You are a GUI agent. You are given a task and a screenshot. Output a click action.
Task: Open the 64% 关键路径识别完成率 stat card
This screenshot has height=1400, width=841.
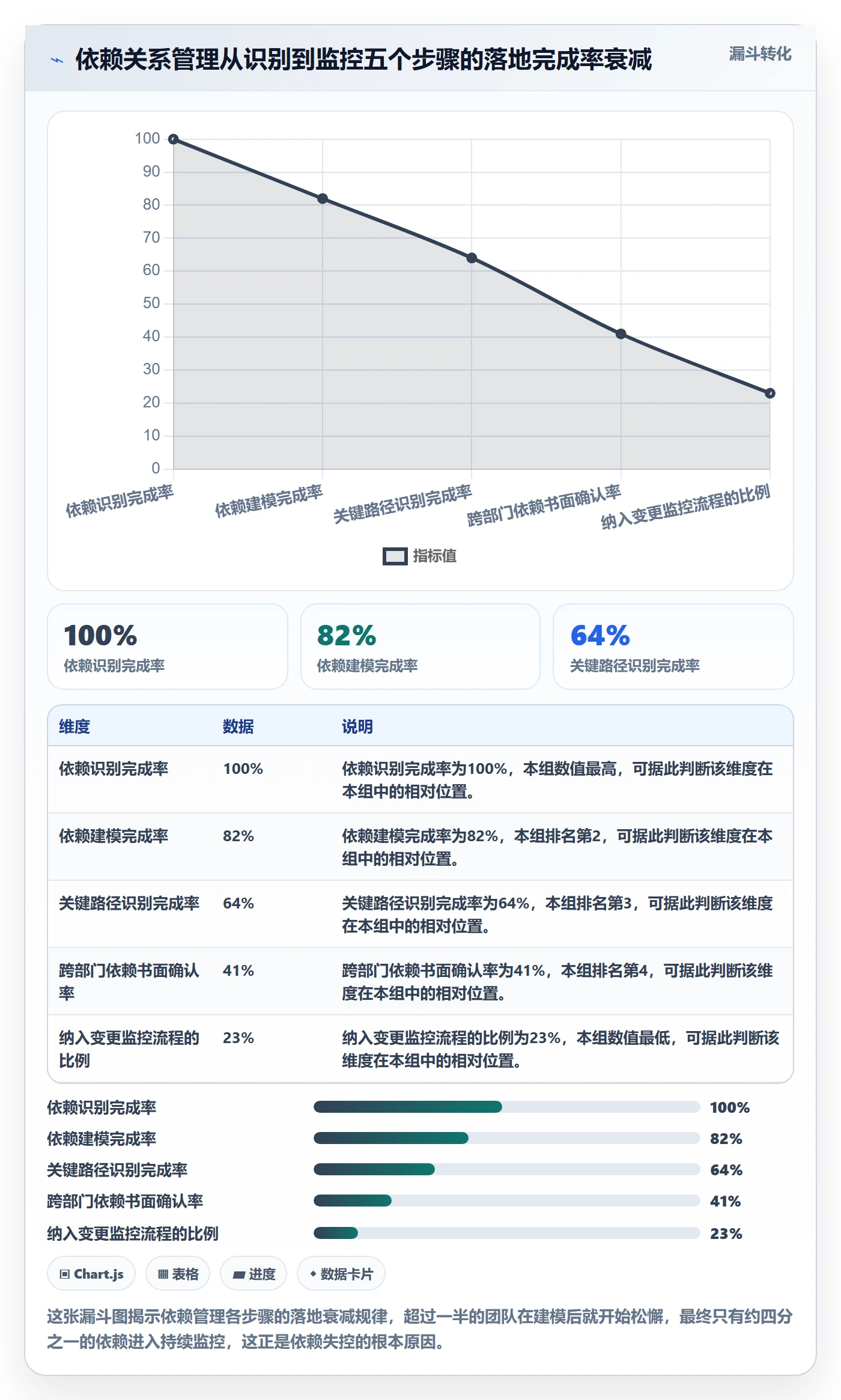tap(673, 647)
